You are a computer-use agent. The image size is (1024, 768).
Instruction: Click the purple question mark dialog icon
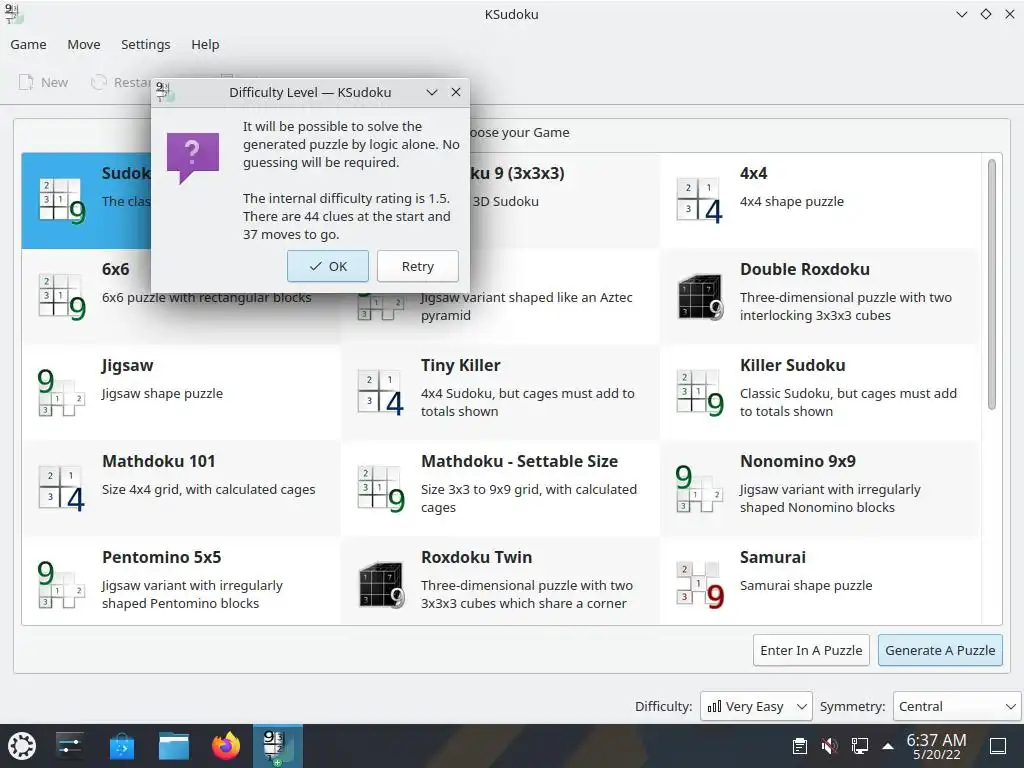coord(193,157)
